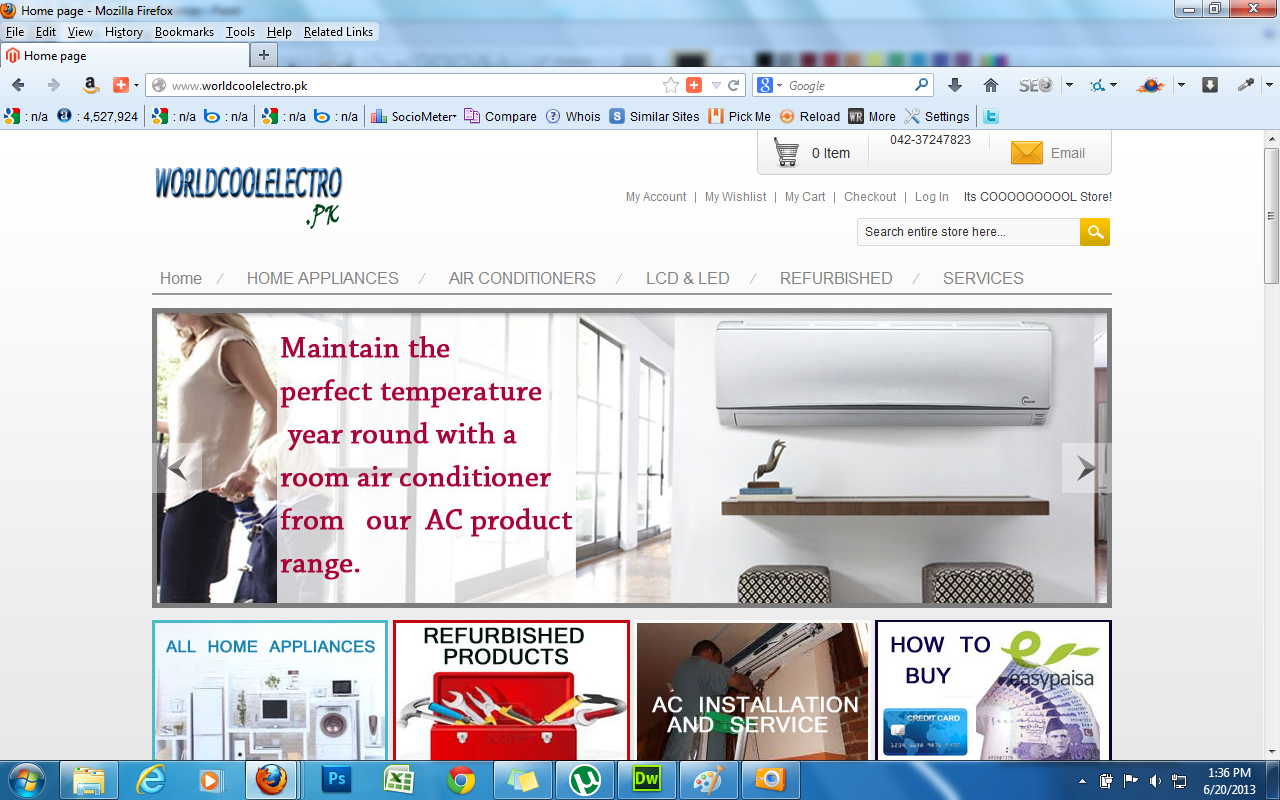Click the Log In link
This screenshot has height=800, width=1280.
click(x=932, y=197)
